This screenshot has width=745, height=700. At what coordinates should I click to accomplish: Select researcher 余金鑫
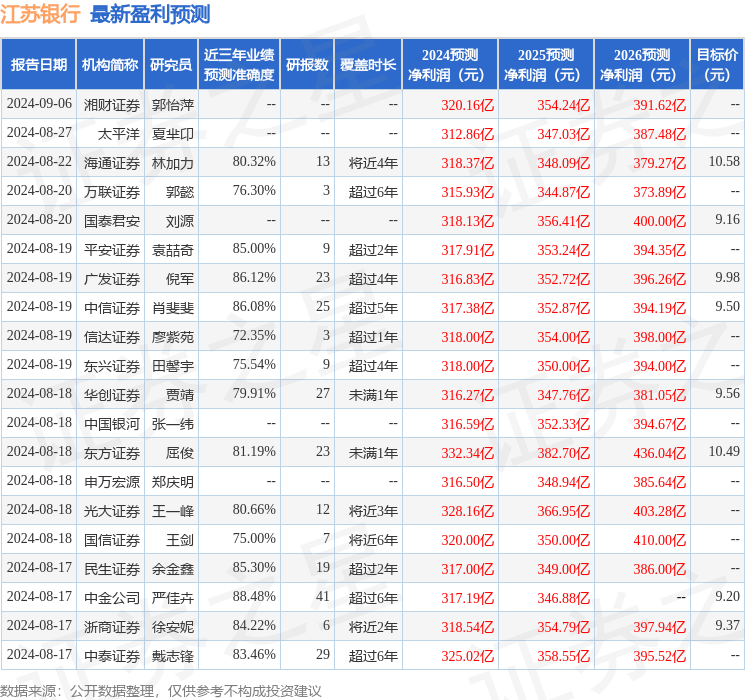point(173,569)
